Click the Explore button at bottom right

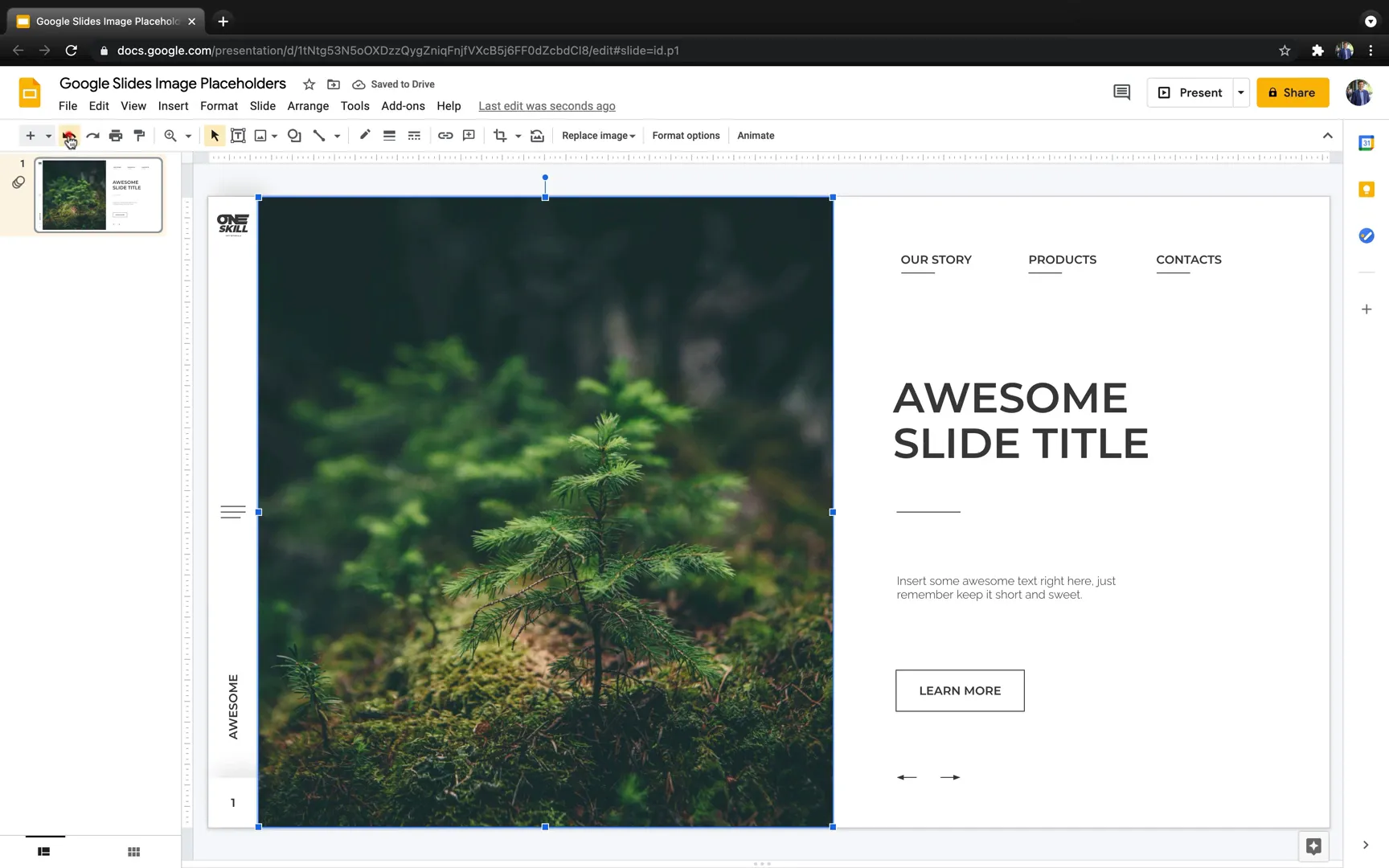tap(1313, 845)
